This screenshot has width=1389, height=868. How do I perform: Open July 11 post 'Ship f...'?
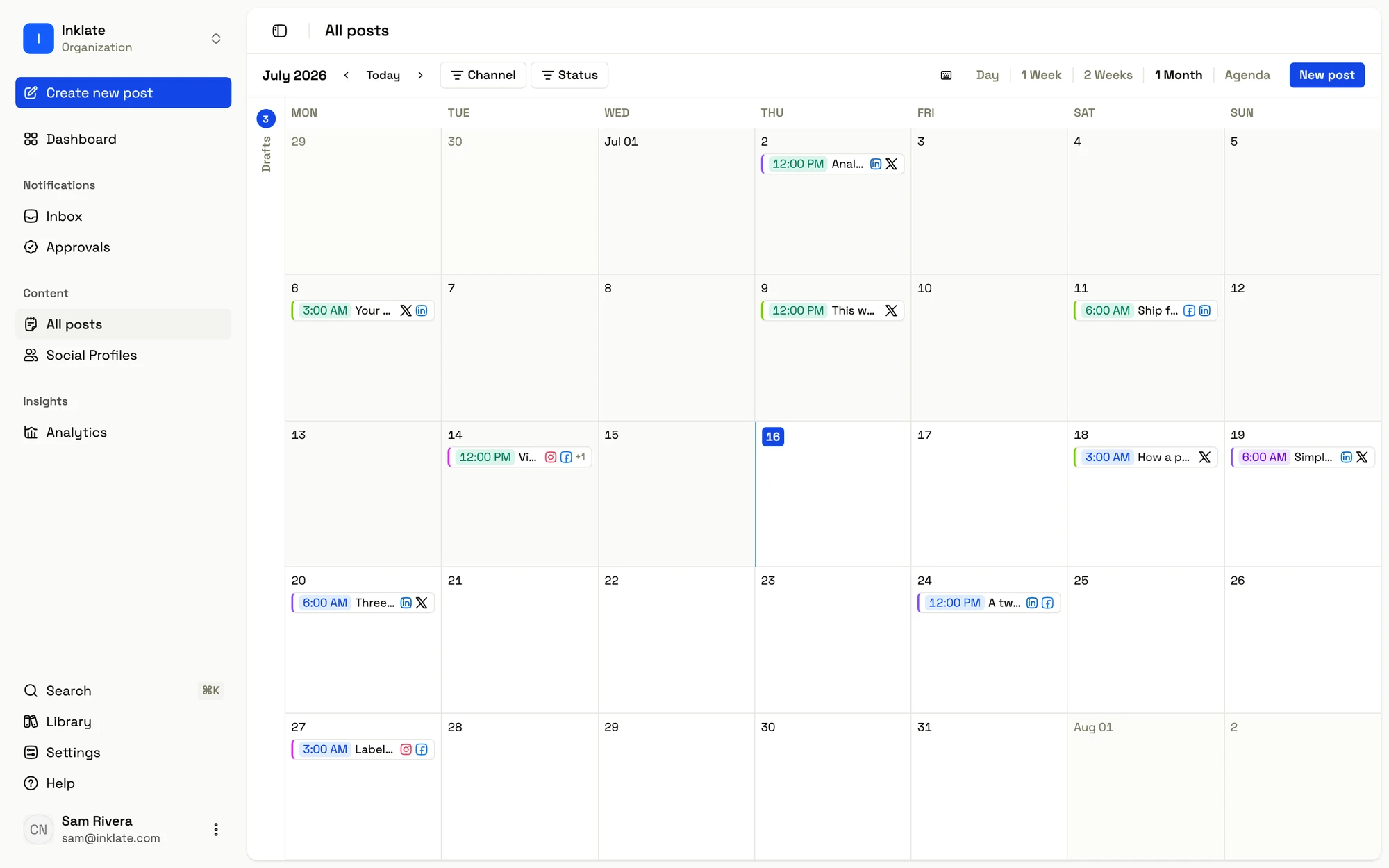[x=1145, y=310]
